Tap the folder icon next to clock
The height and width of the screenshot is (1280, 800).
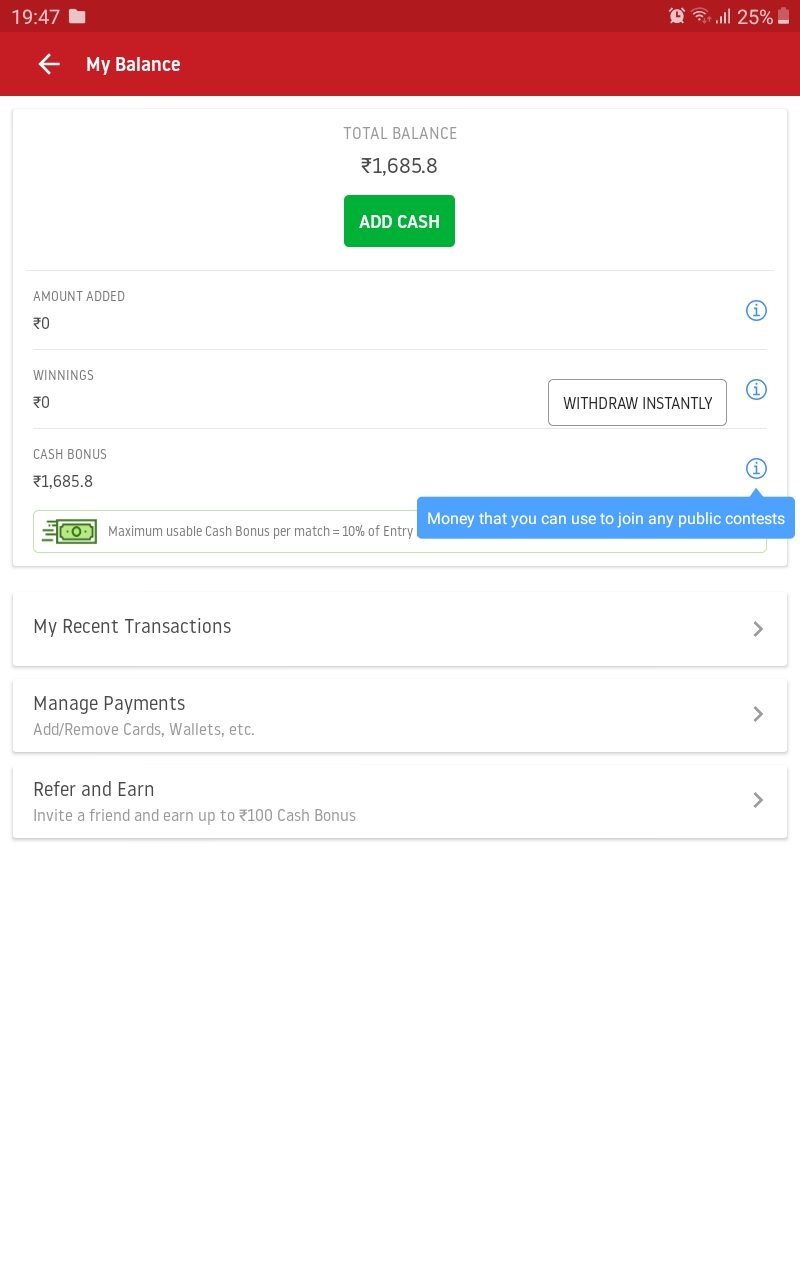(77, 16)
